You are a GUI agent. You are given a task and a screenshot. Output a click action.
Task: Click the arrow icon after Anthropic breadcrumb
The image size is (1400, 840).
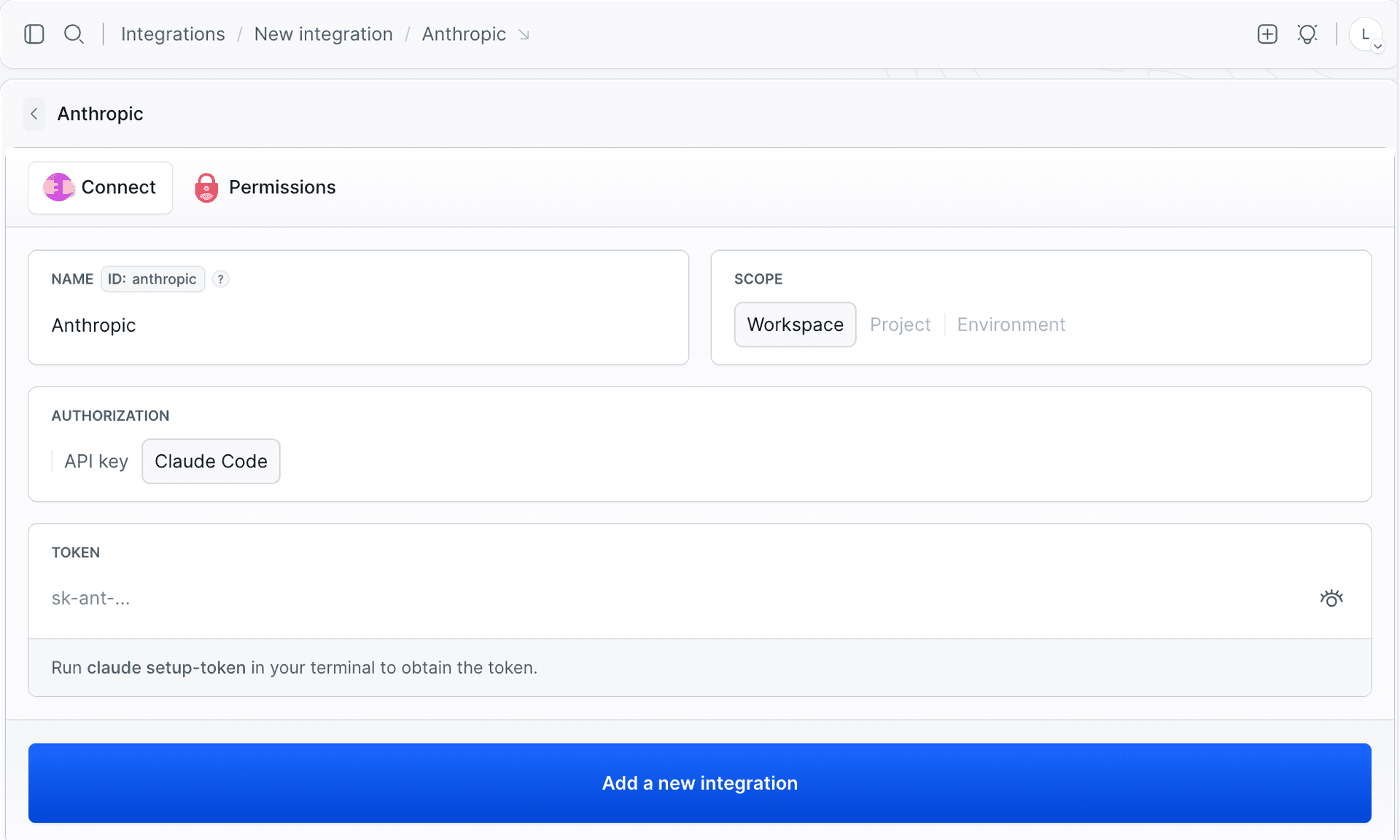pos(524,35)
